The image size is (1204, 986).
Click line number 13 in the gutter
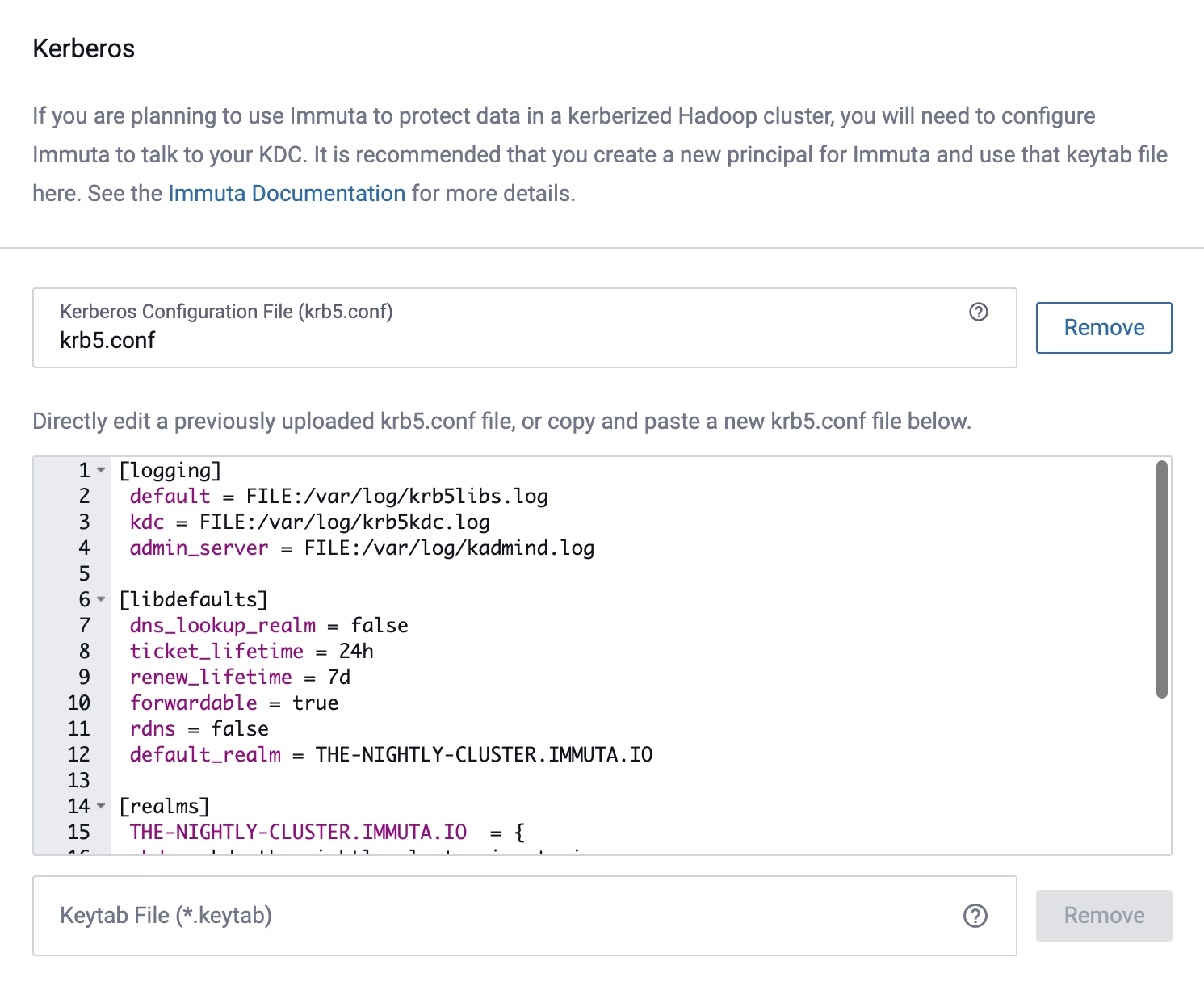pyautogui.click(x=78, y=781)
